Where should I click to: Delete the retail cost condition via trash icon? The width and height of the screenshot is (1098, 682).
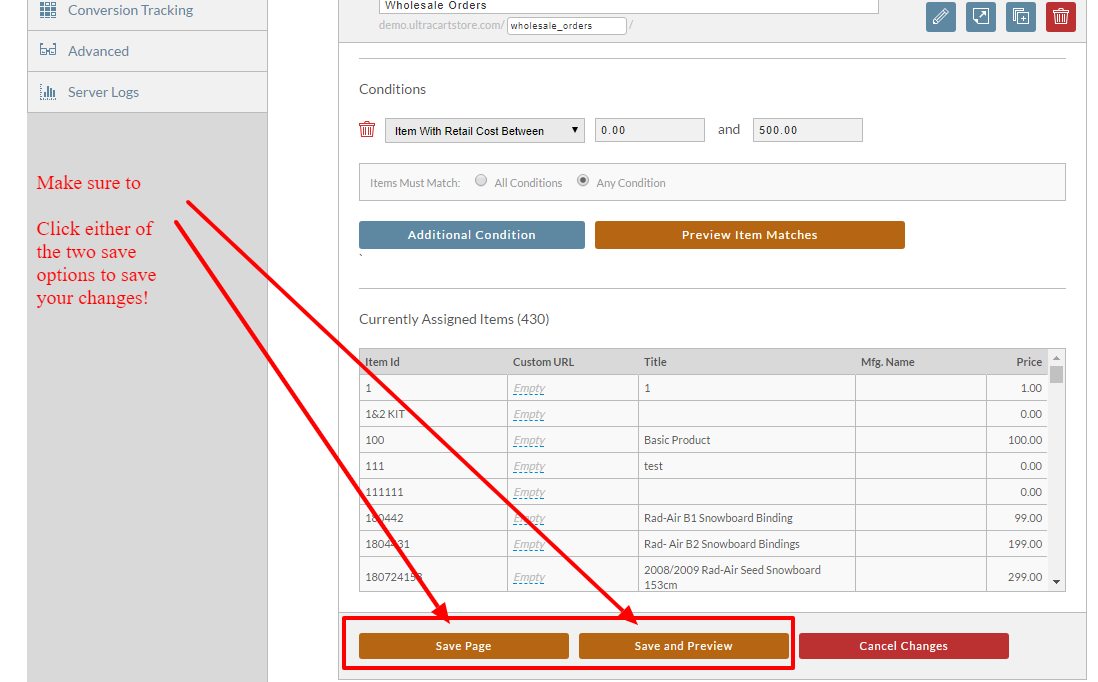coord(367,130)
